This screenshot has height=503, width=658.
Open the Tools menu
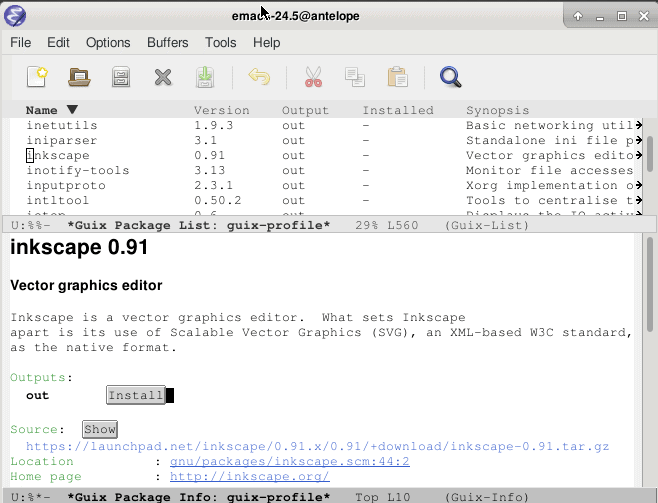pos(220,42)
